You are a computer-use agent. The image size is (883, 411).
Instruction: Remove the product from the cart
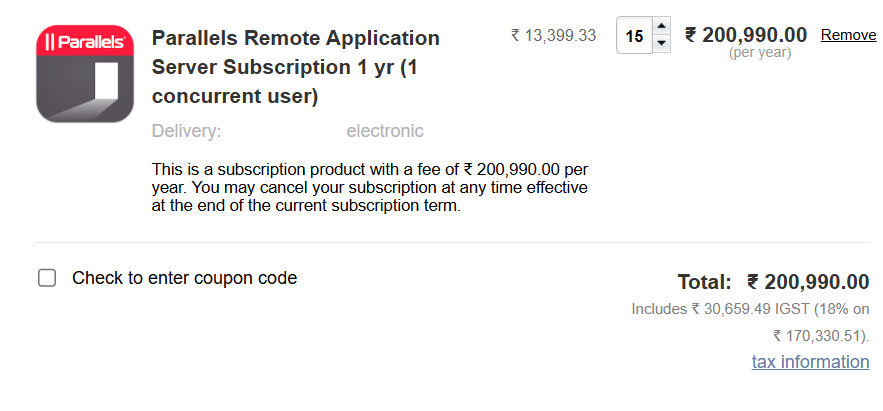pos(848,35)
